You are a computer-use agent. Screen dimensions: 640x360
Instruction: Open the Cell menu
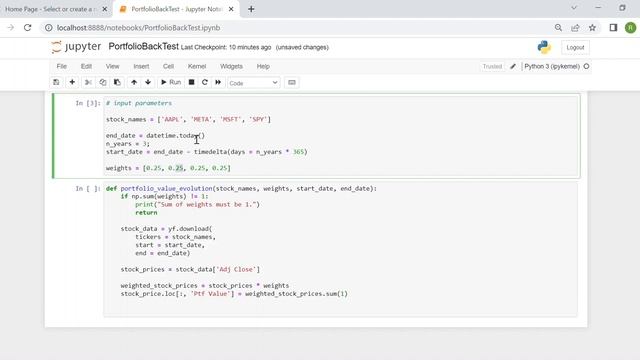169,66
